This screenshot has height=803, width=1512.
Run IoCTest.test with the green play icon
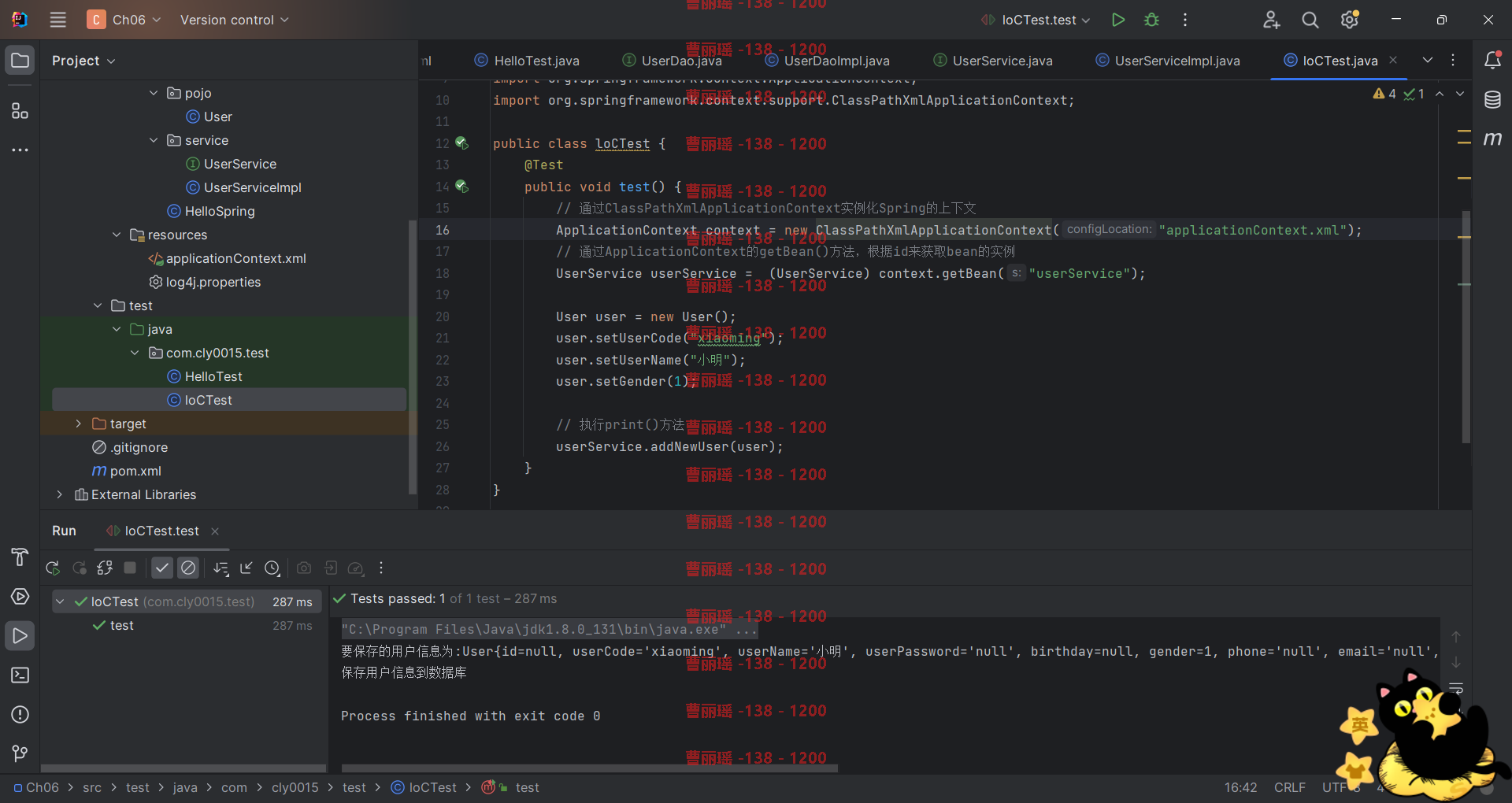[x=1117, y=20]
